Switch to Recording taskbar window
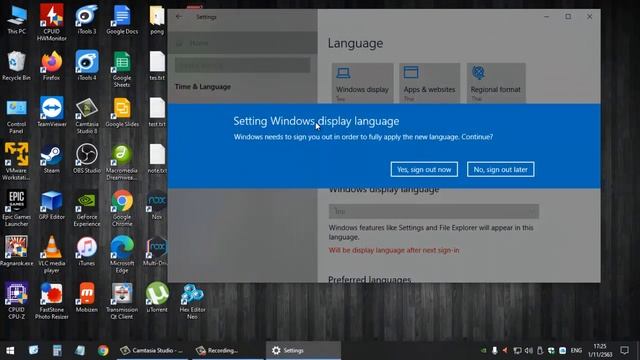Screen dimensions: 640x360 point(228,351)
